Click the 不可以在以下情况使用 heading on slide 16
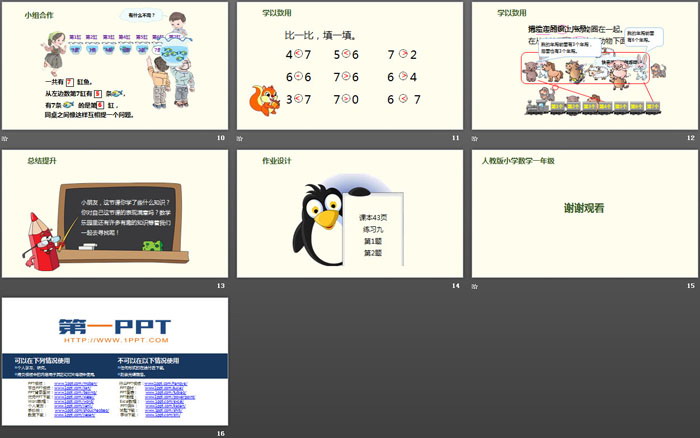This screenshot has width=700, height=438. [x=148, y=360]
